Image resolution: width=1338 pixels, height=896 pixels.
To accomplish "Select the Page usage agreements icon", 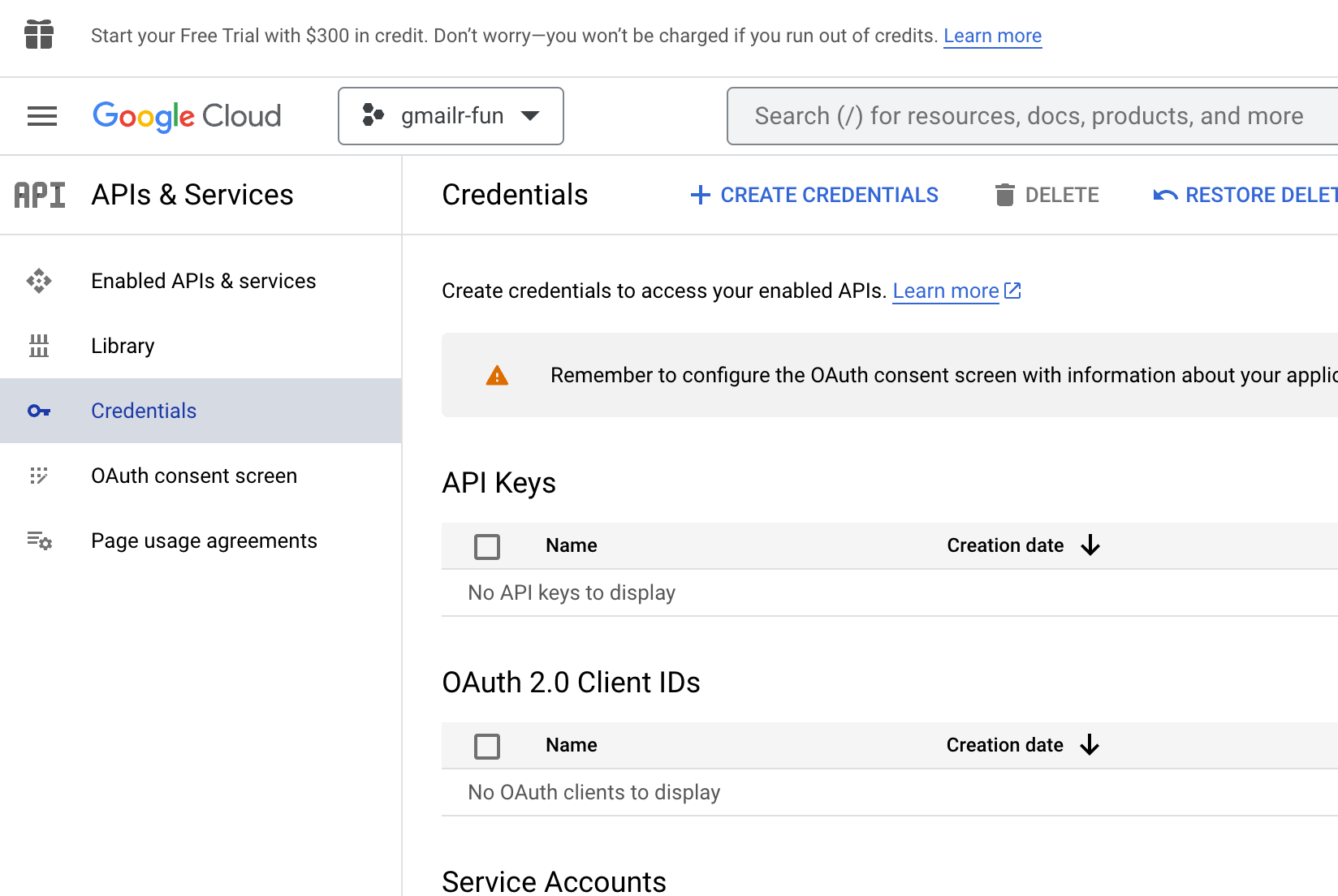I will click(38, 541).
